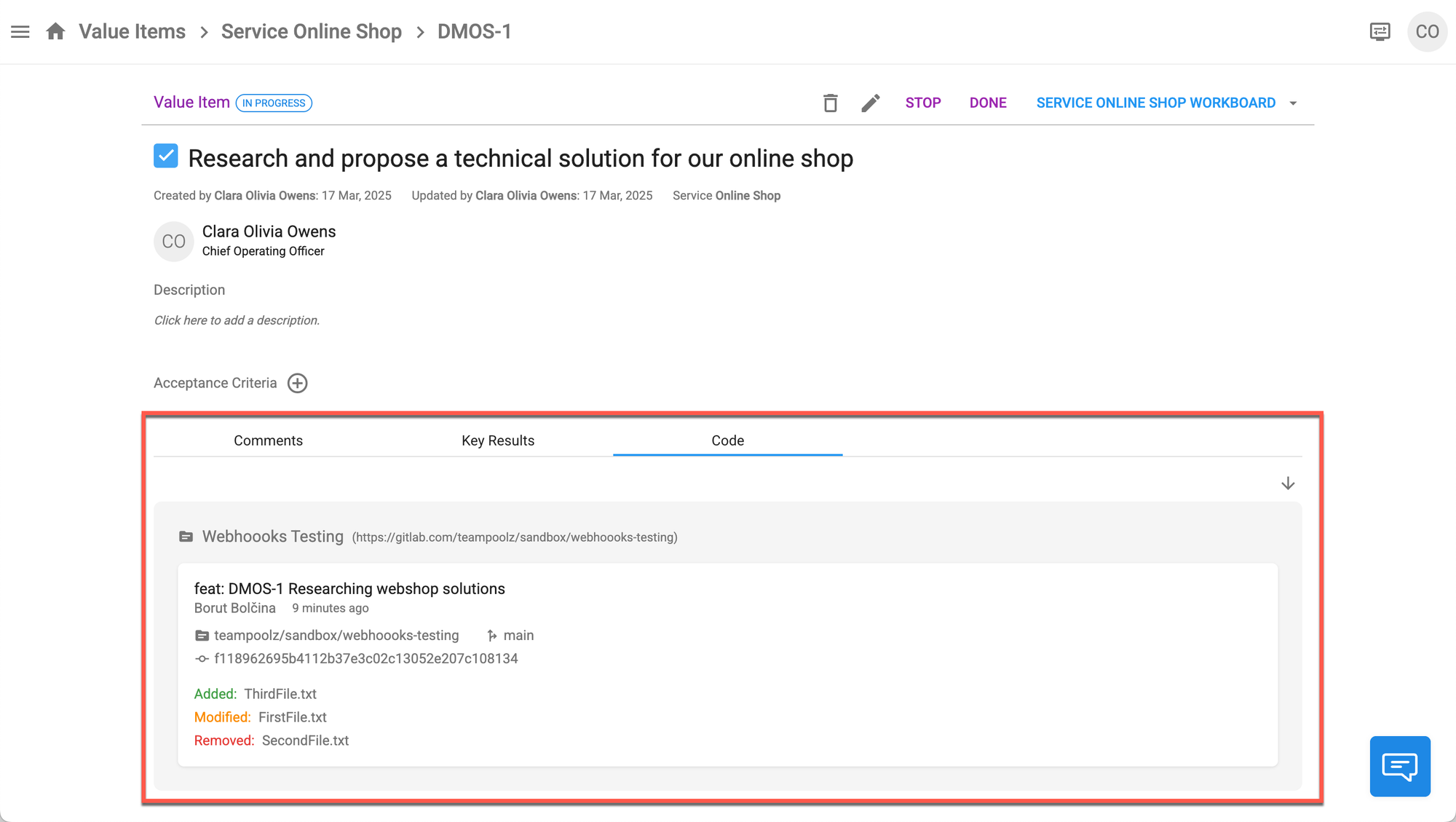The height and width of the screenshot is (822, 1456).
Task: Navigate to Service Online Shop breadcrumb
Action: tap(311, 31)
